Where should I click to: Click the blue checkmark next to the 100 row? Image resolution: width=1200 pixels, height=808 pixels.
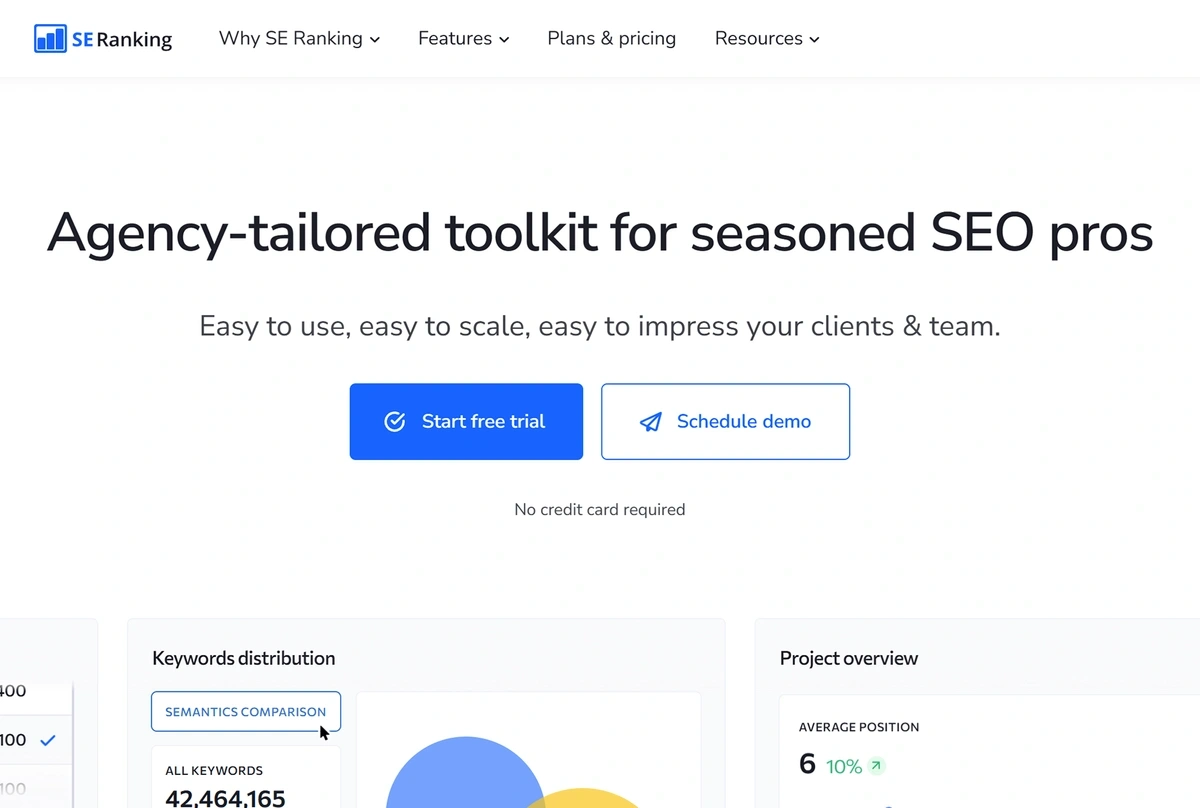point(46,740)
